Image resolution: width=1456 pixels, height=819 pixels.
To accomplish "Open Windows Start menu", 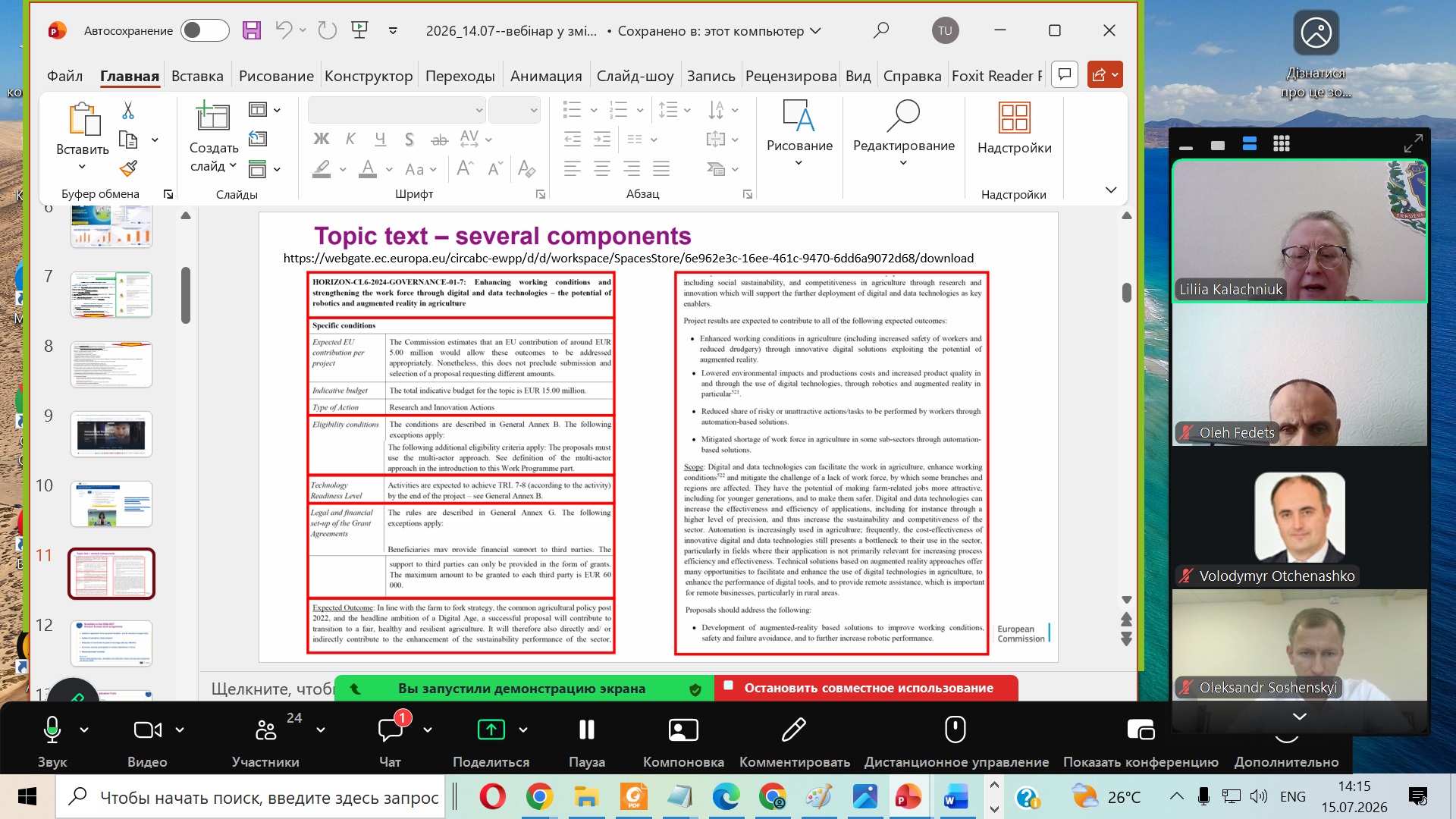I will [27, 797].
